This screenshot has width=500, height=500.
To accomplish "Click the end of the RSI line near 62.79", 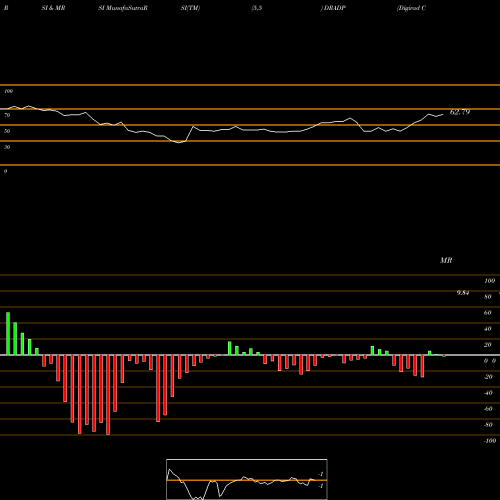I will point(443,115).
